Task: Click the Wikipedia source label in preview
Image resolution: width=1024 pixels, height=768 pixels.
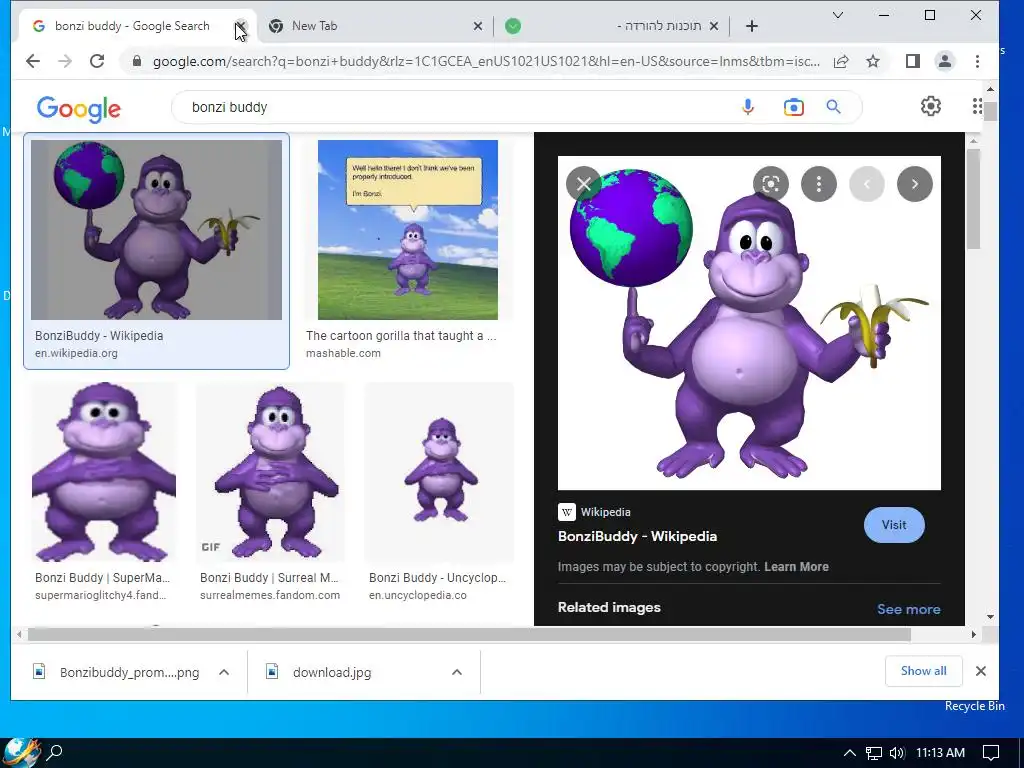Action: point(594,512)
